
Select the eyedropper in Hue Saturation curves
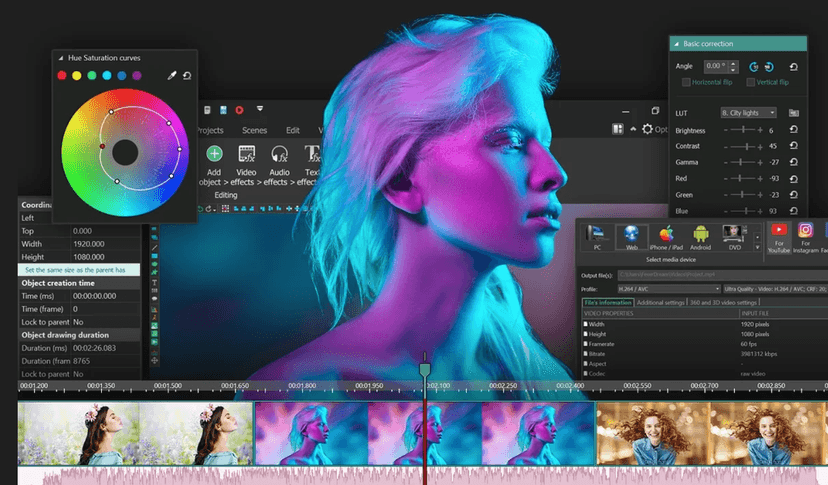coord(172,76)
